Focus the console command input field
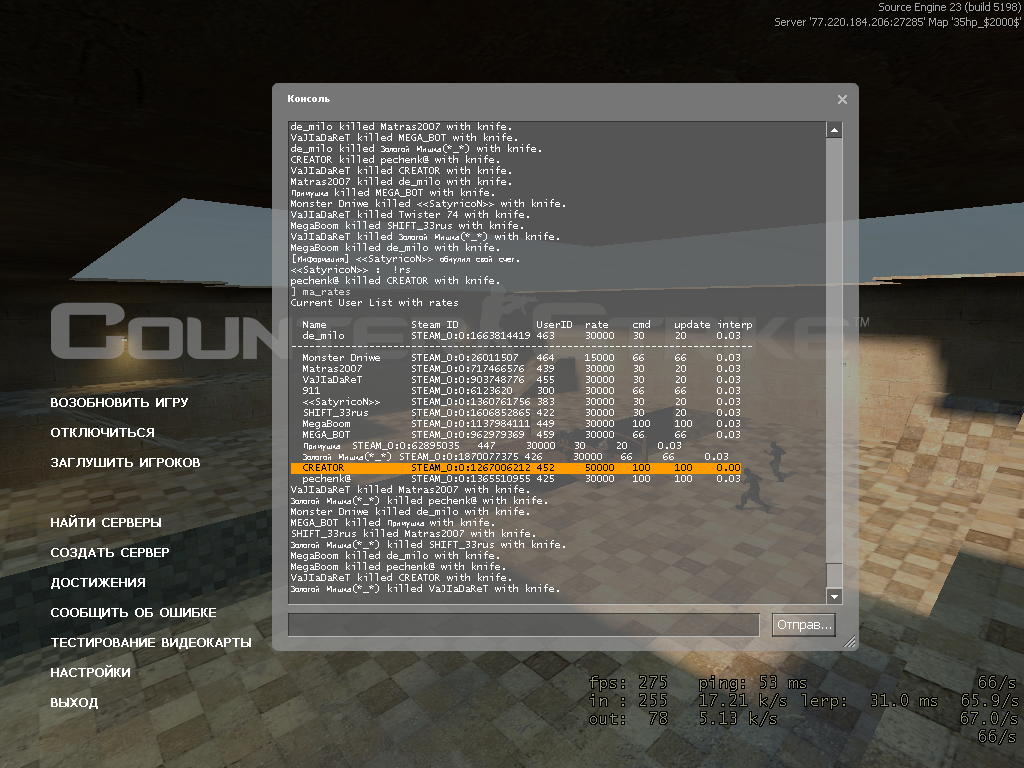Viewport: 1024px width, 768px height. 524,625
